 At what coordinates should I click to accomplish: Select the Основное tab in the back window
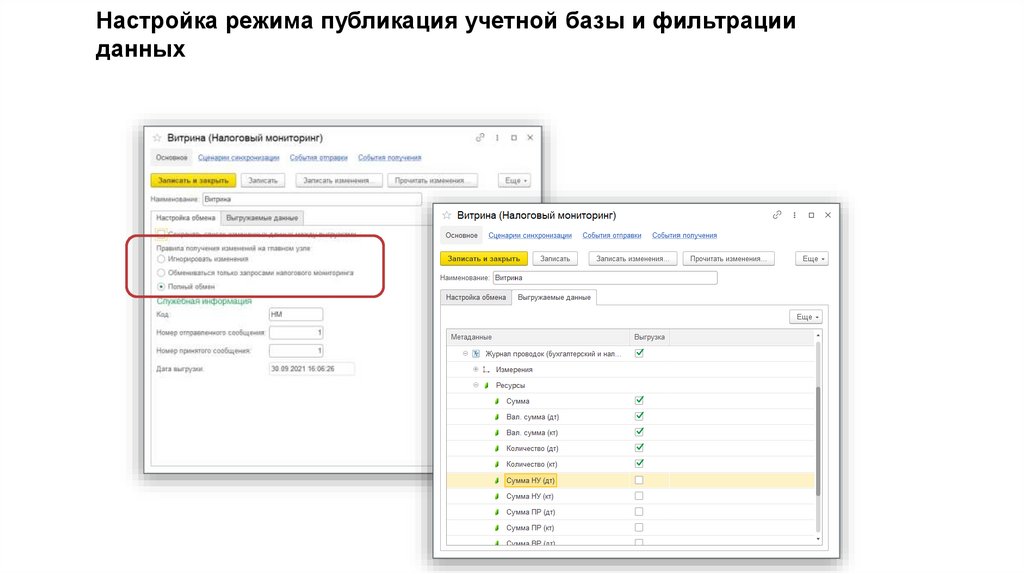pos(171,157)
